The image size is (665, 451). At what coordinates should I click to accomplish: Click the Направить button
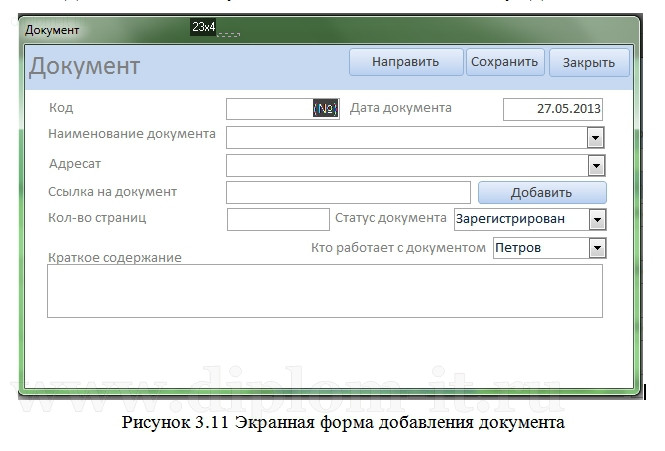point(405,62)
